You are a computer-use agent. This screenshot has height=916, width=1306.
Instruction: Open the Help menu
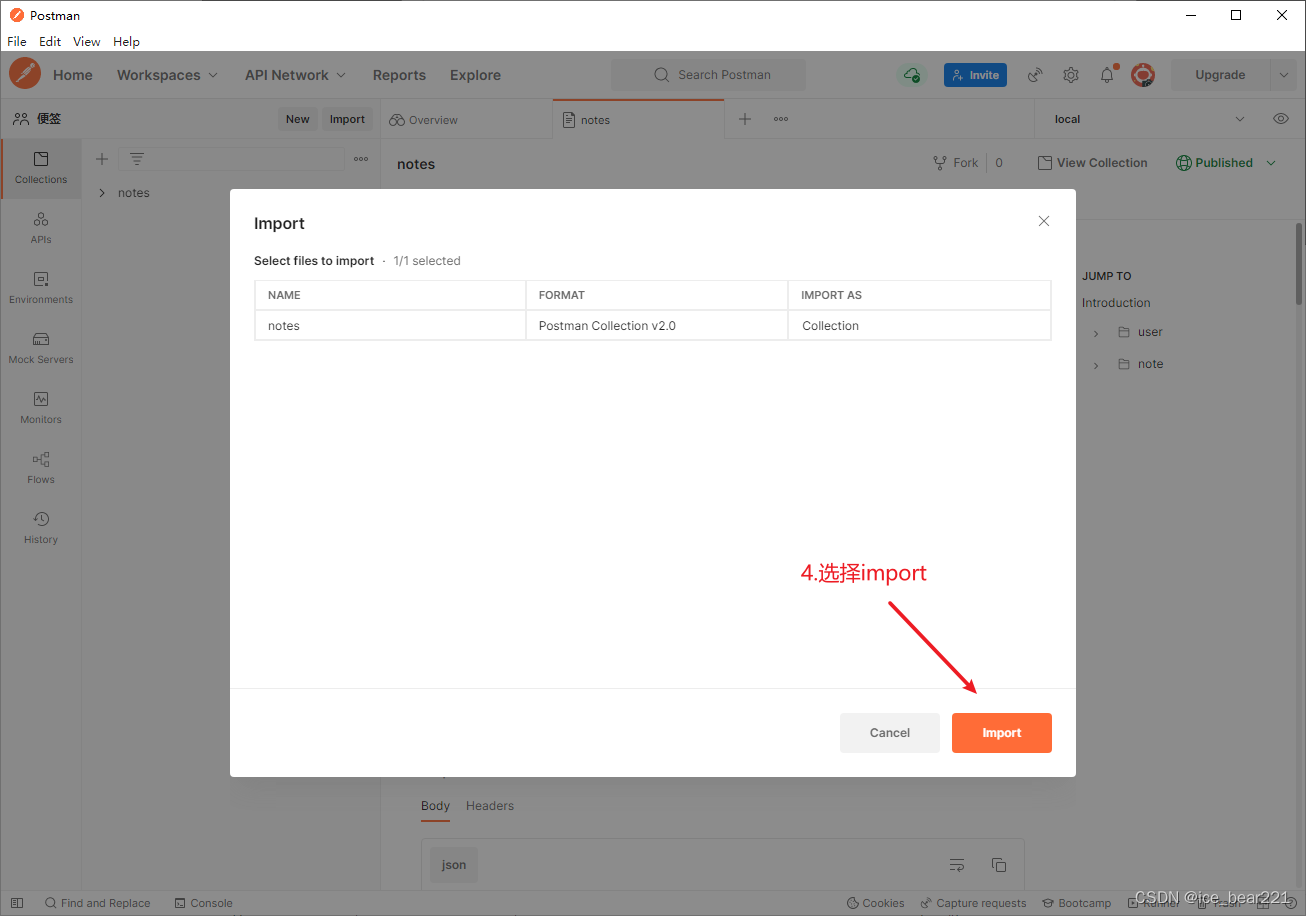(x=126, y=42)
